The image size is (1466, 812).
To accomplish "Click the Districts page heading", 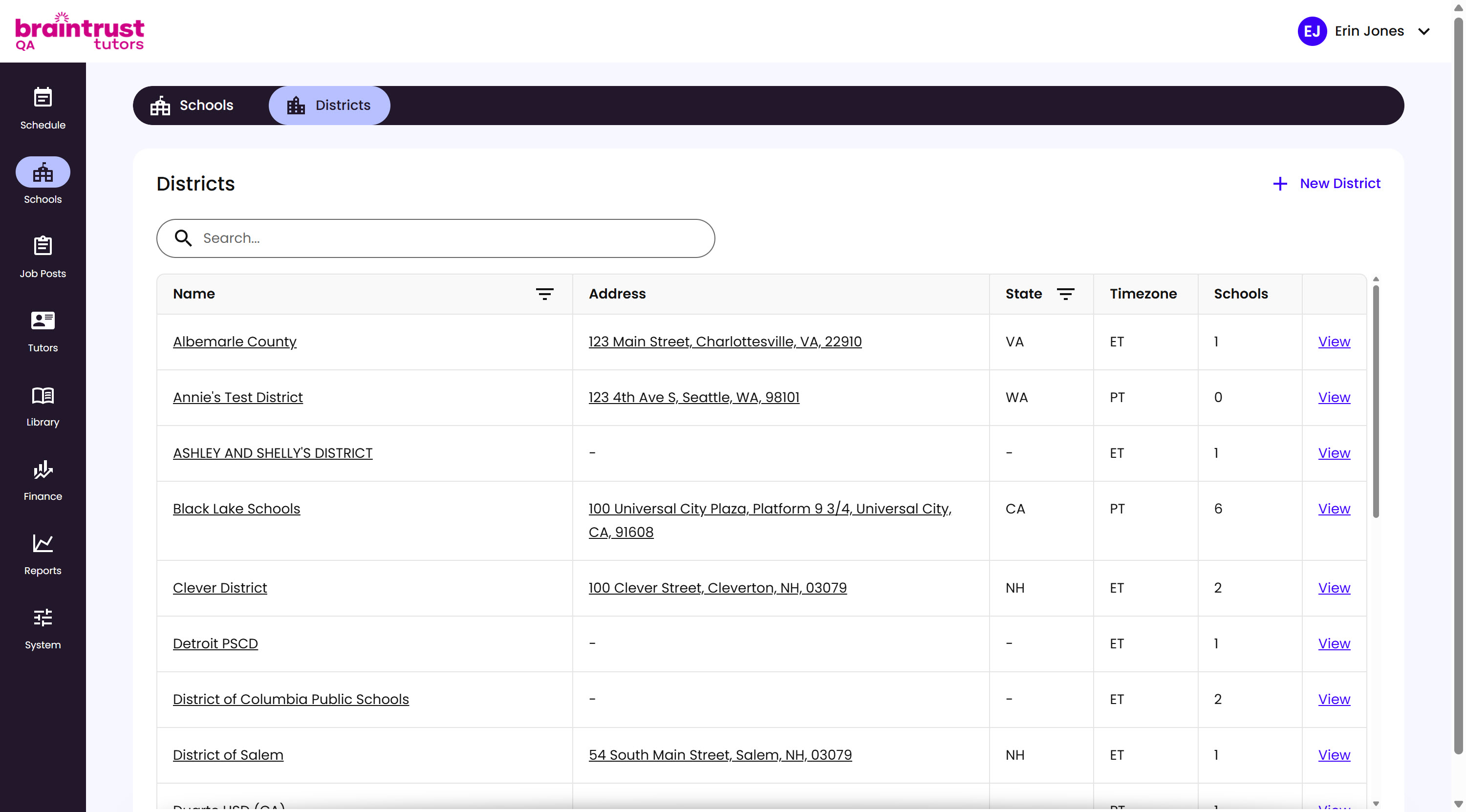I will click(x=195, y=184).
